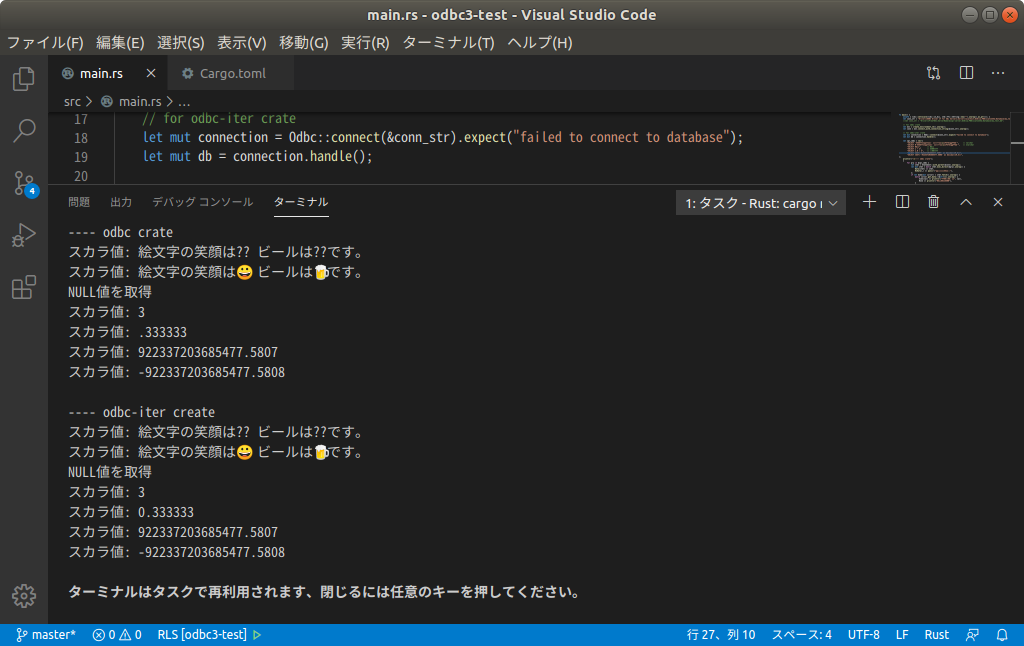Kill terminal with the trash icon
This screenshot has width=1024, height=646.
934,202
